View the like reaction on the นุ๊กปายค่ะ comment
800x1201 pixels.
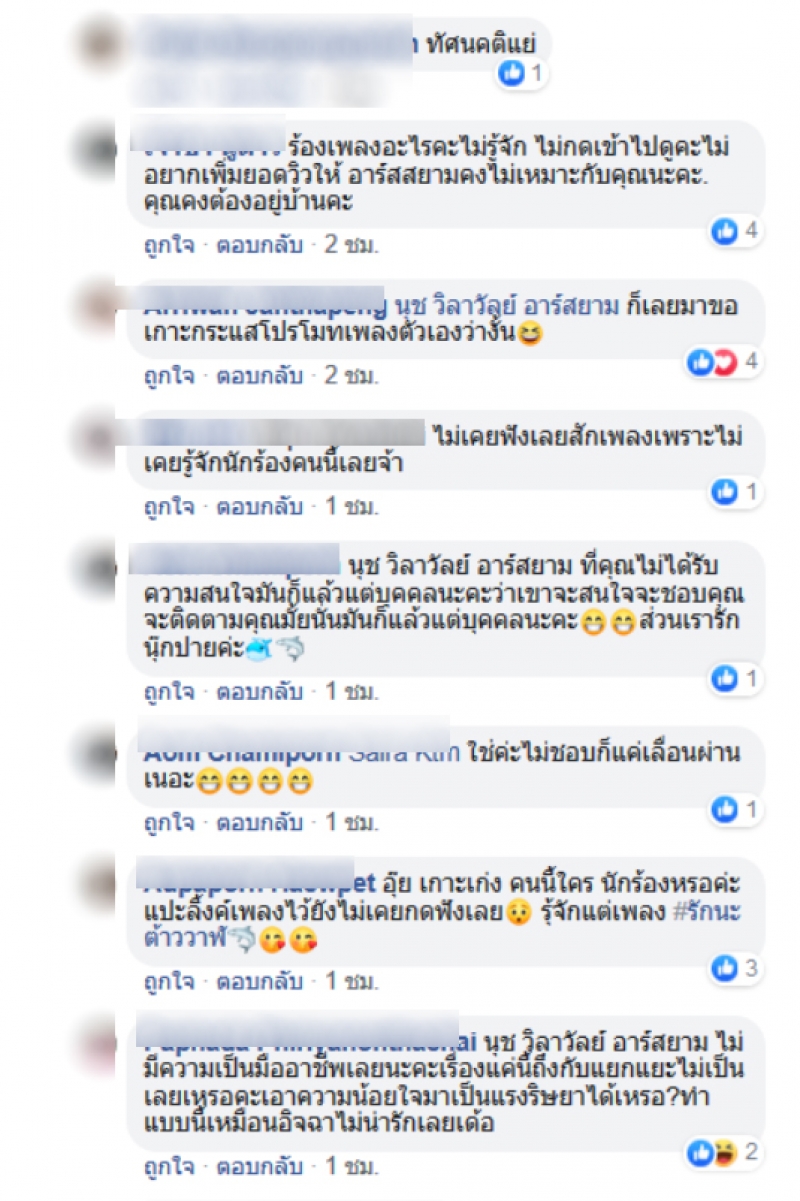pyautogui.click(x=736, y=678)
